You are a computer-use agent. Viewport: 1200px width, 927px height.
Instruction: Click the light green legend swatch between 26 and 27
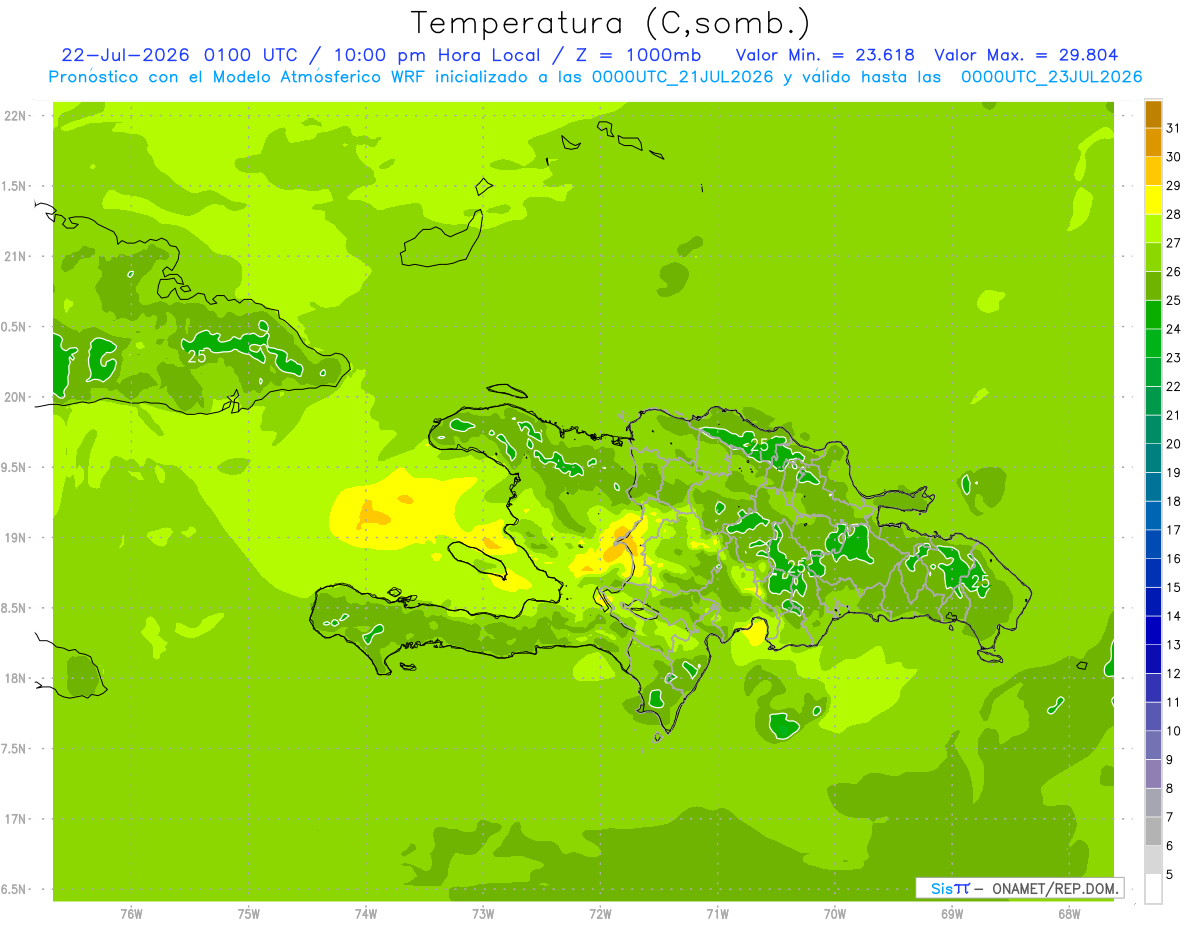click(1153, 258)
